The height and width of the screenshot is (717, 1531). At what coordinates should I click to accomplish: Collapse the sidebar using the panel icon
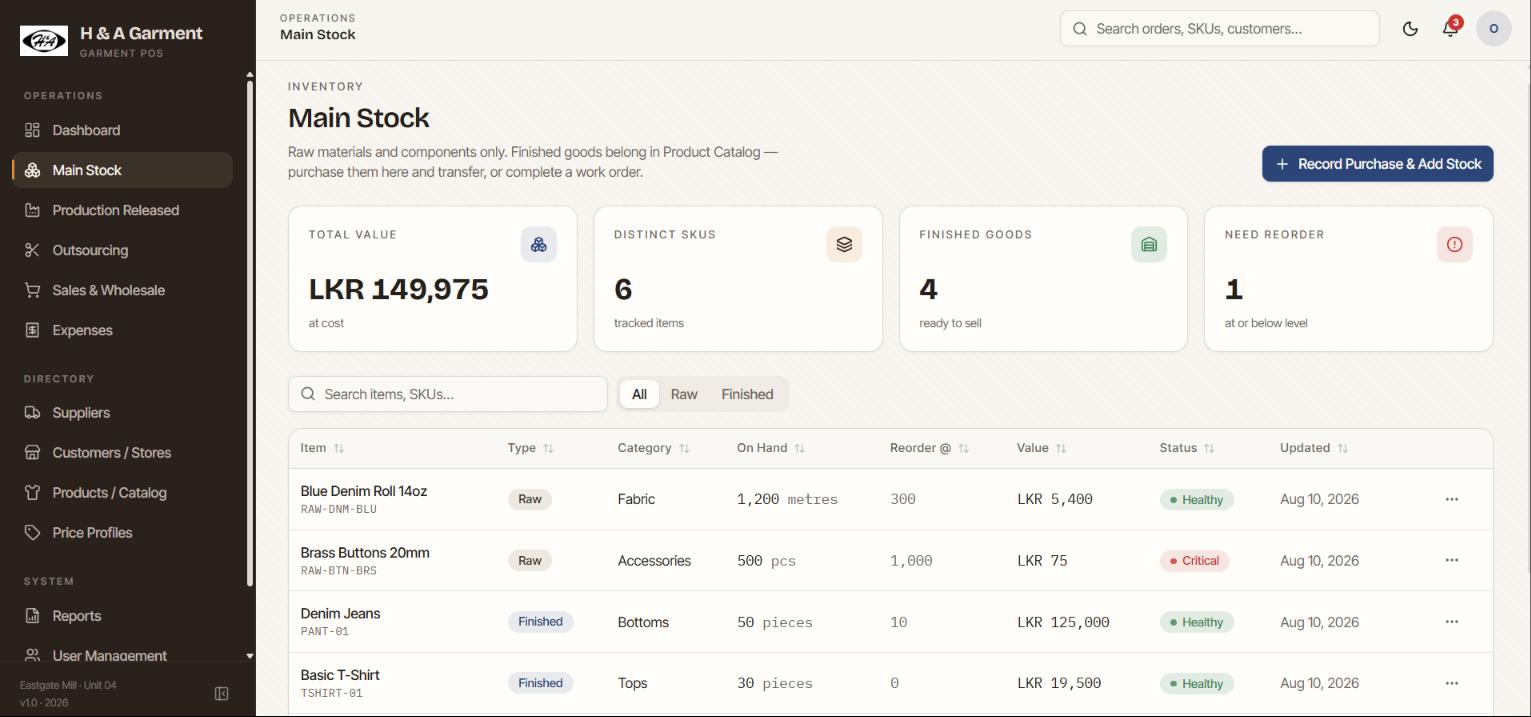222,693
